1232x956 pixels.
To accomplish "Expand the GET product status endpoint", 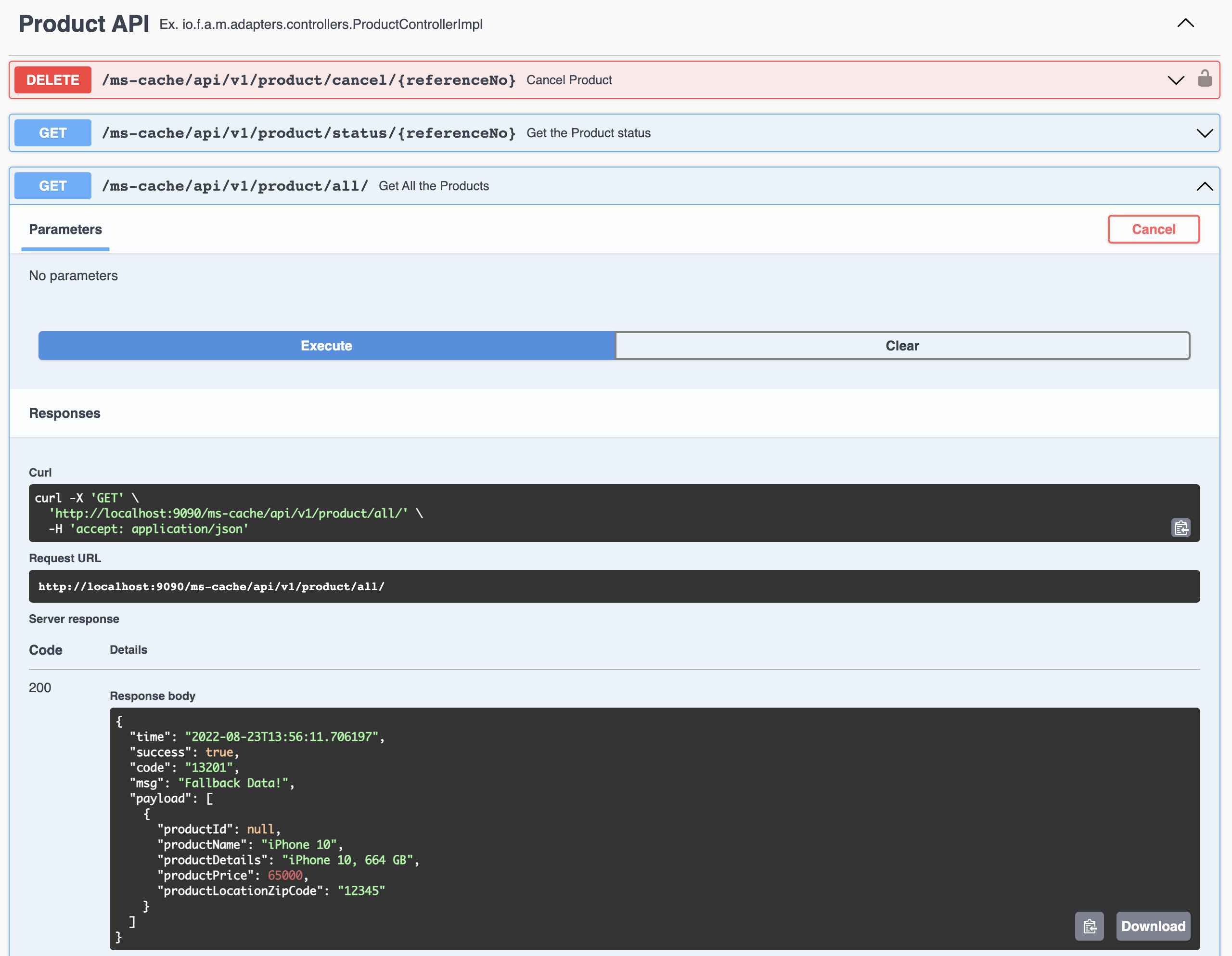I will click(1205, 133).
